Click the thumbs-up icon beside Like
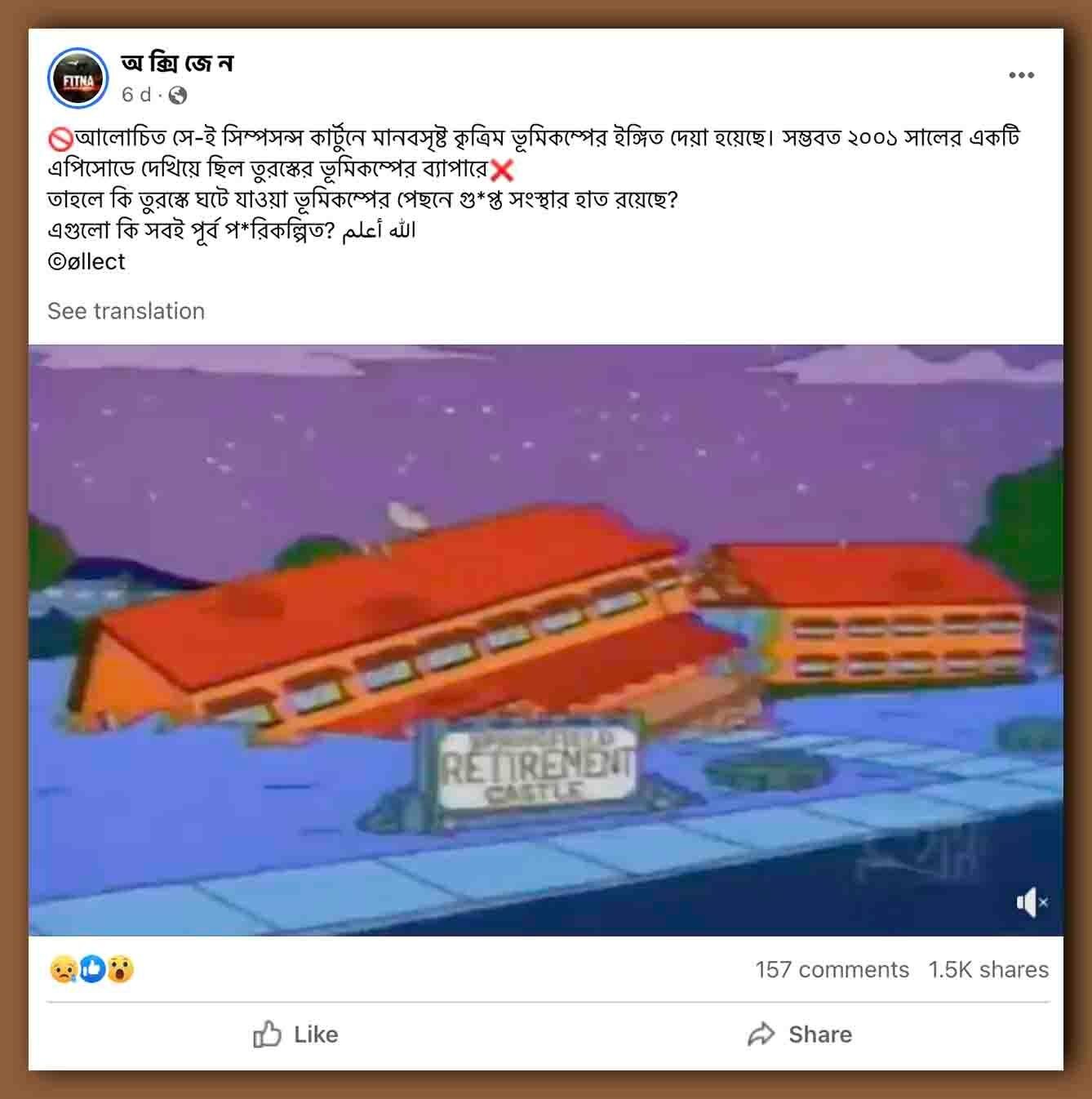The width and height of the screenshot is (1092, 1099). (268, 1034)
